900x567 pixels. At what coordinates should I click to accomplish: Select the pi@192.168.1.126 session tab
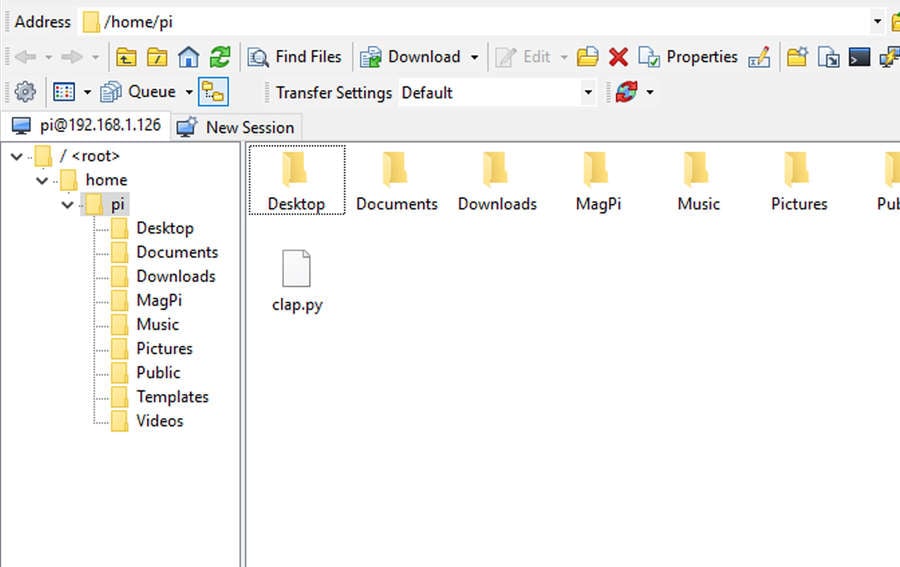[86, 127]
